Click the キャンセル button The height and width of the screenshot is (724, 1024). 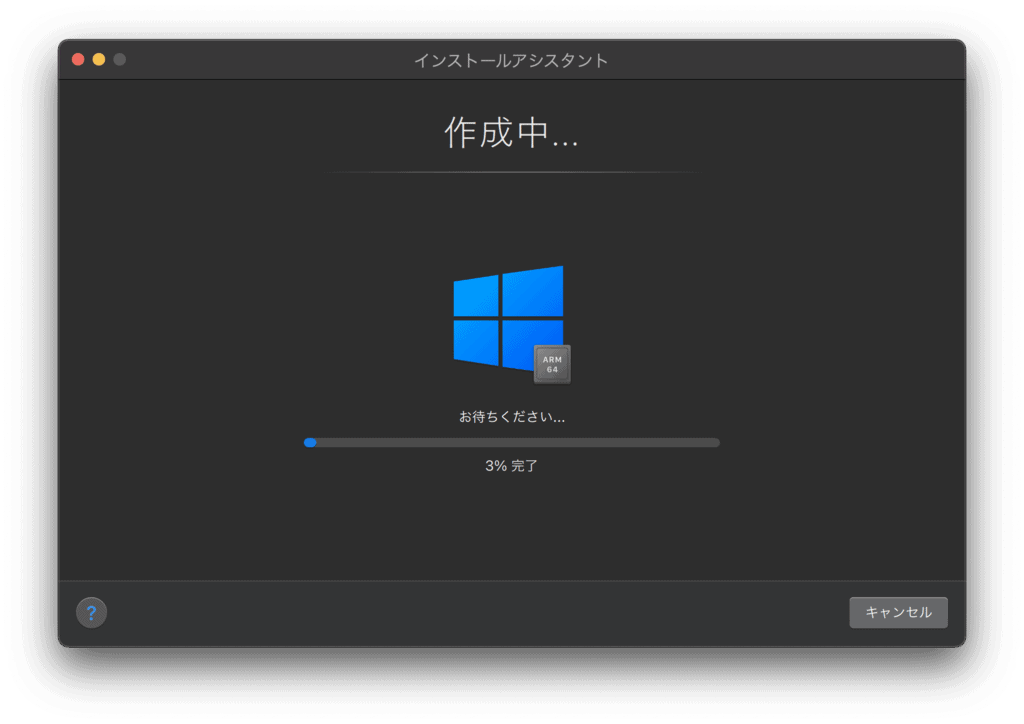coord(898,612)
